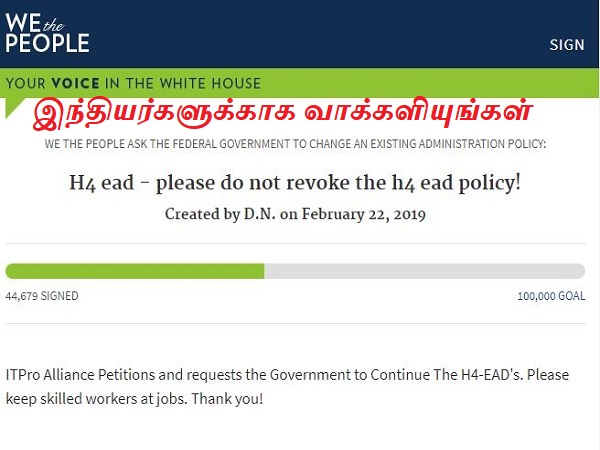Open the "H4 ead - please do not revoke" petition title
Viewport: 600px width, 450px height.
[295, 183]
